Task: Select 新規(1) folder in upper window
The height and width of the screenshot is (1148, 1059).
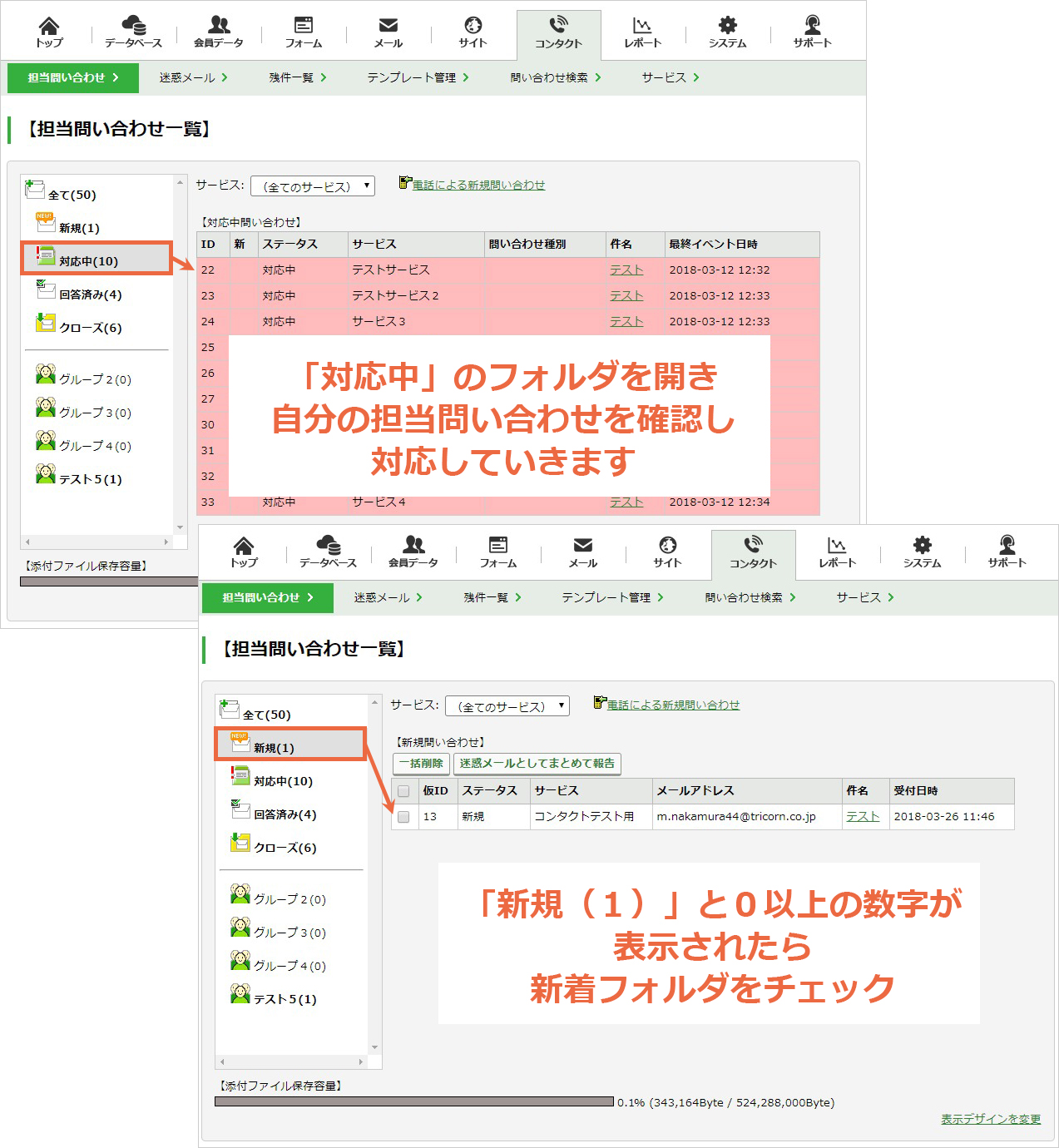Action: click(68, 225)
